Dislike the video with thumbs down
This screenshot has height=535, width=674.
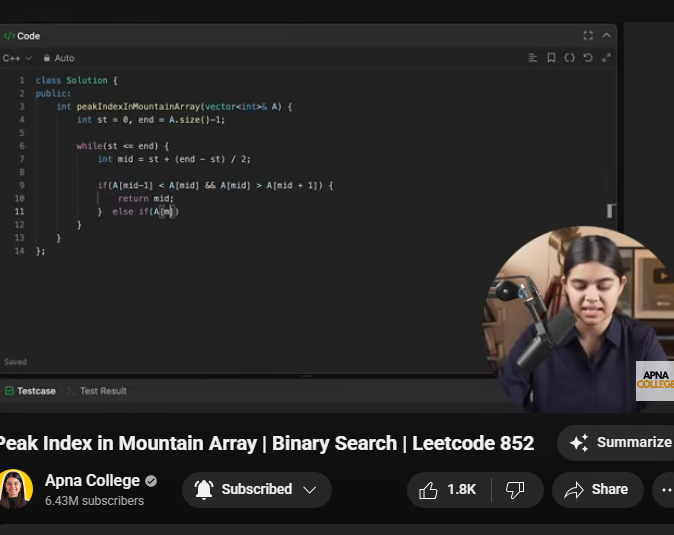[515, 490]
